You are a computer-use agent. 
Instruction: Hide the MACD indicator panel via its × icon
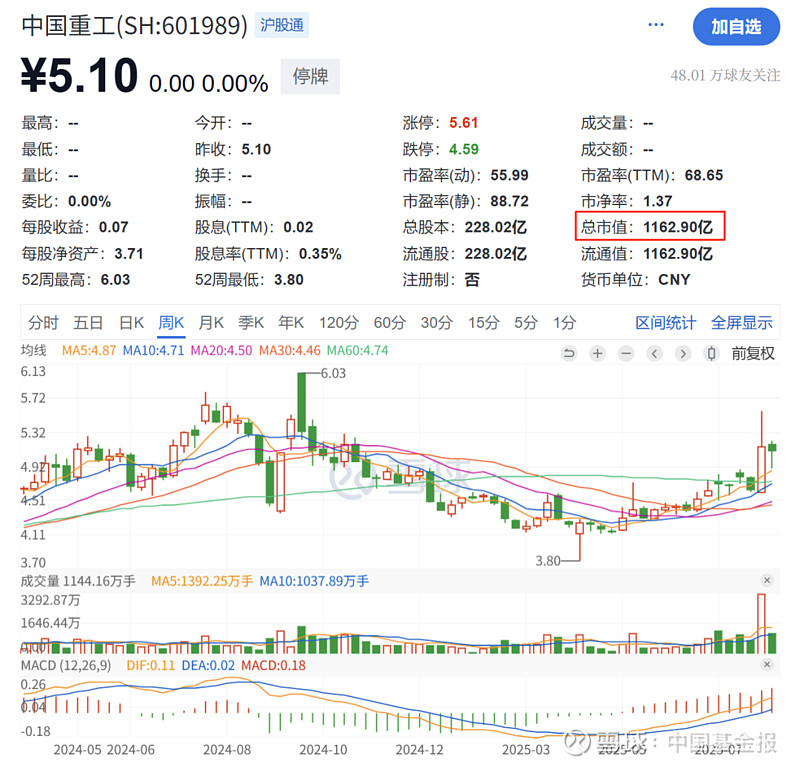tap(767, 664)
